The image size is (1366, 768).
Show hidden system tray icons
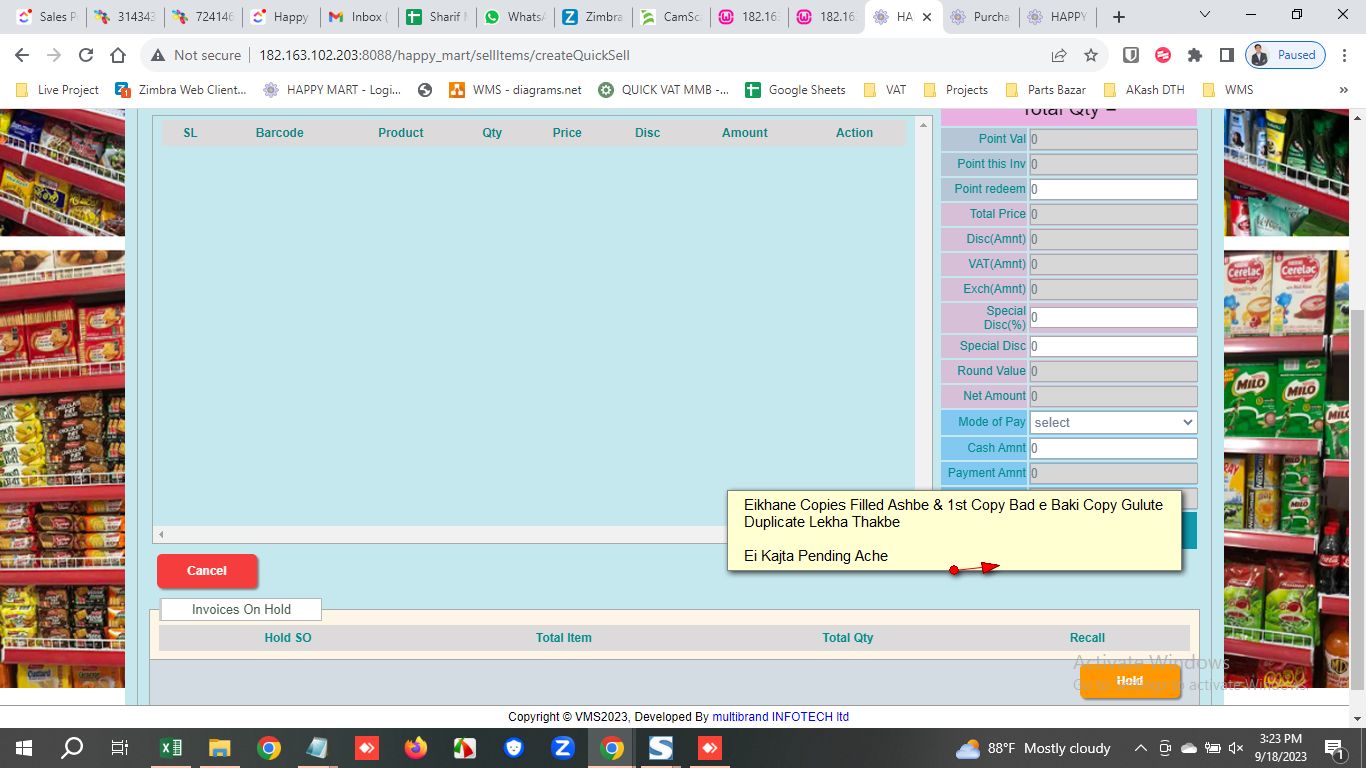1140,748
